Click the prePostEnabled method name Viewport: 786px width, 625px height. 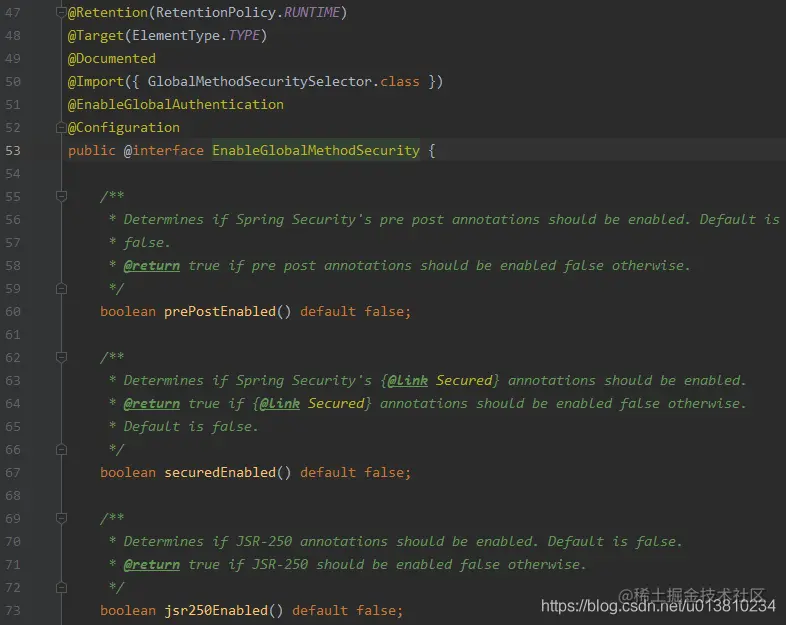(x=220, y=312)
